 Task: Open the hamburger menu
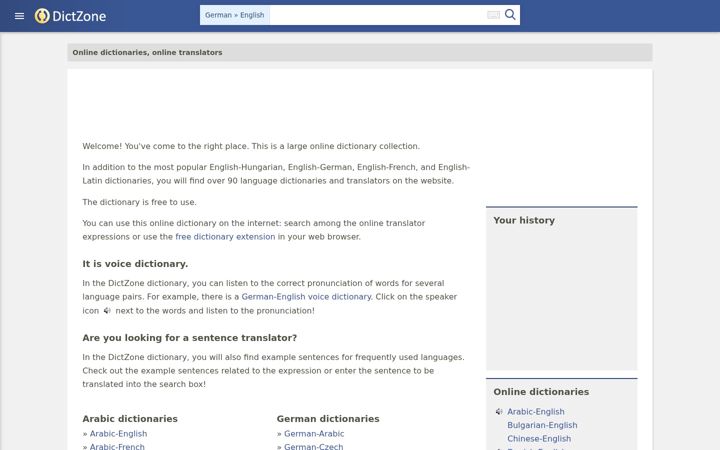point(19,16)
